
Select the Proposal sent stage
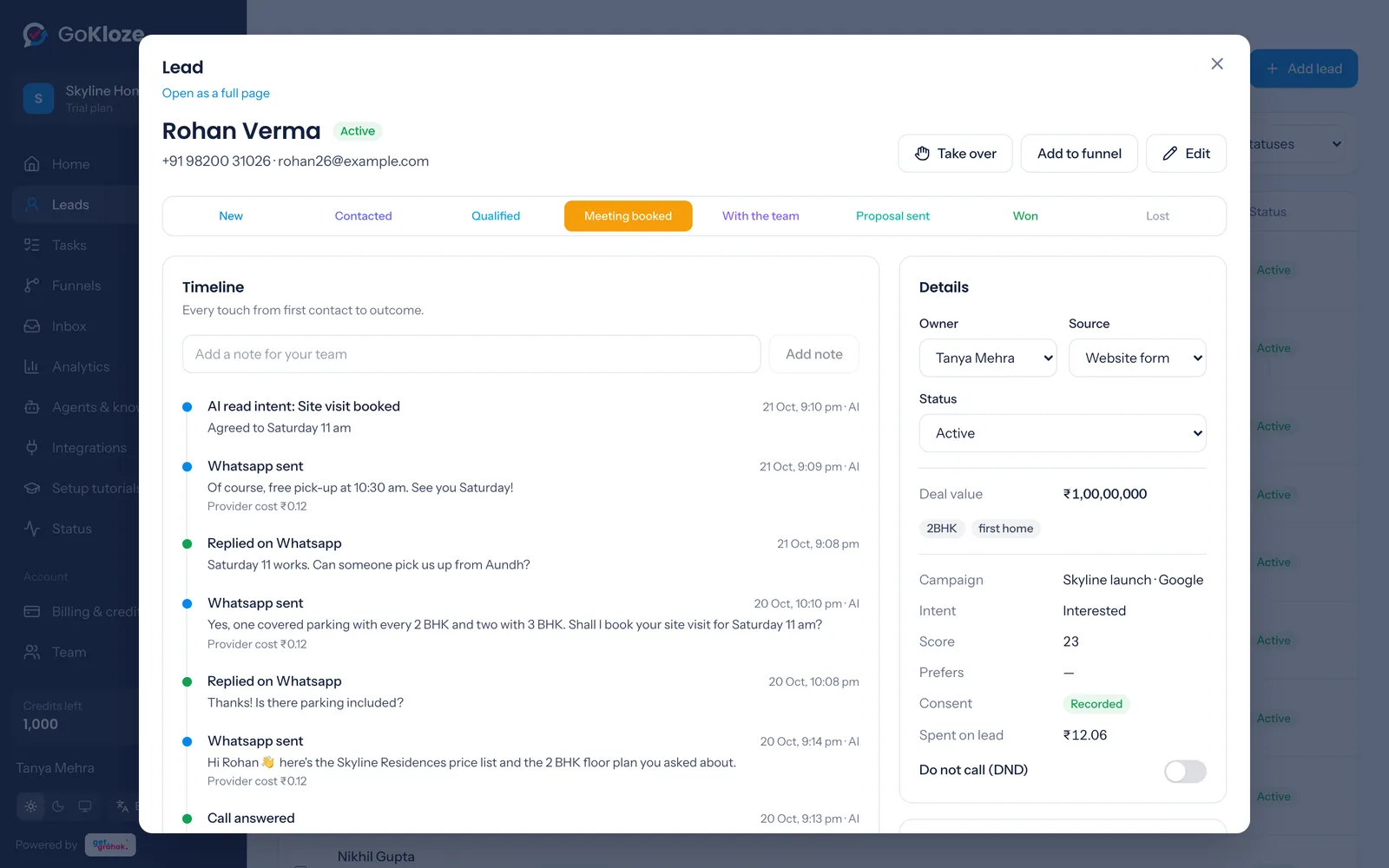(892, 216)
